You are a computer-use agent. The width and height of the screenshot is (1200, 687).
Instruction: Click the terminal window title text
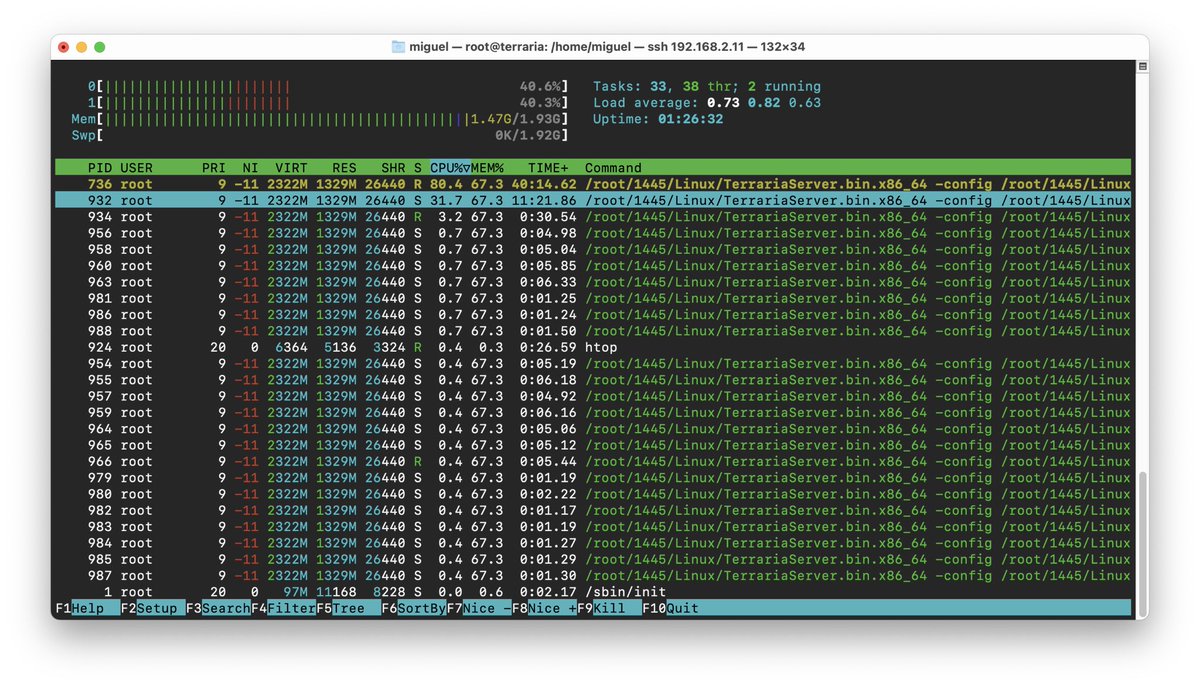click(x=609, y=46)
